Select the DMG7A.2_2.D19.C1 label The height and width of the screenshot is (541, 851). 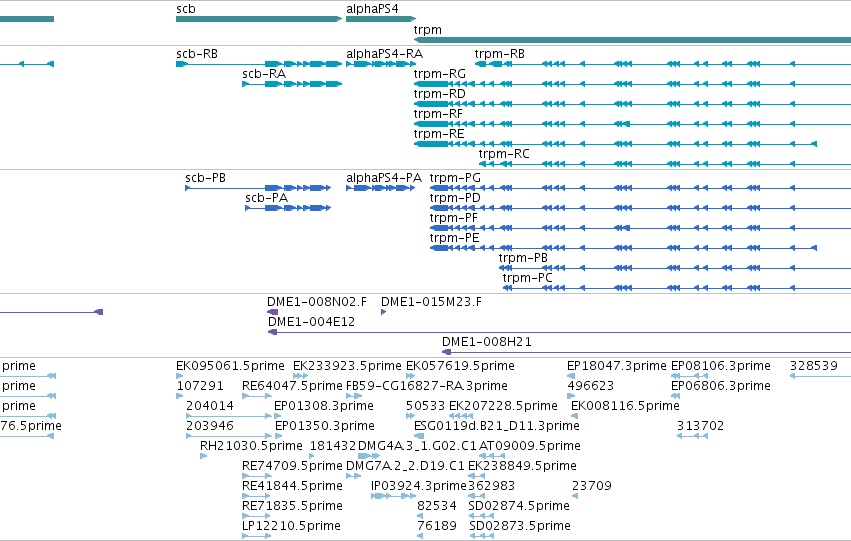tap(405, 467)
